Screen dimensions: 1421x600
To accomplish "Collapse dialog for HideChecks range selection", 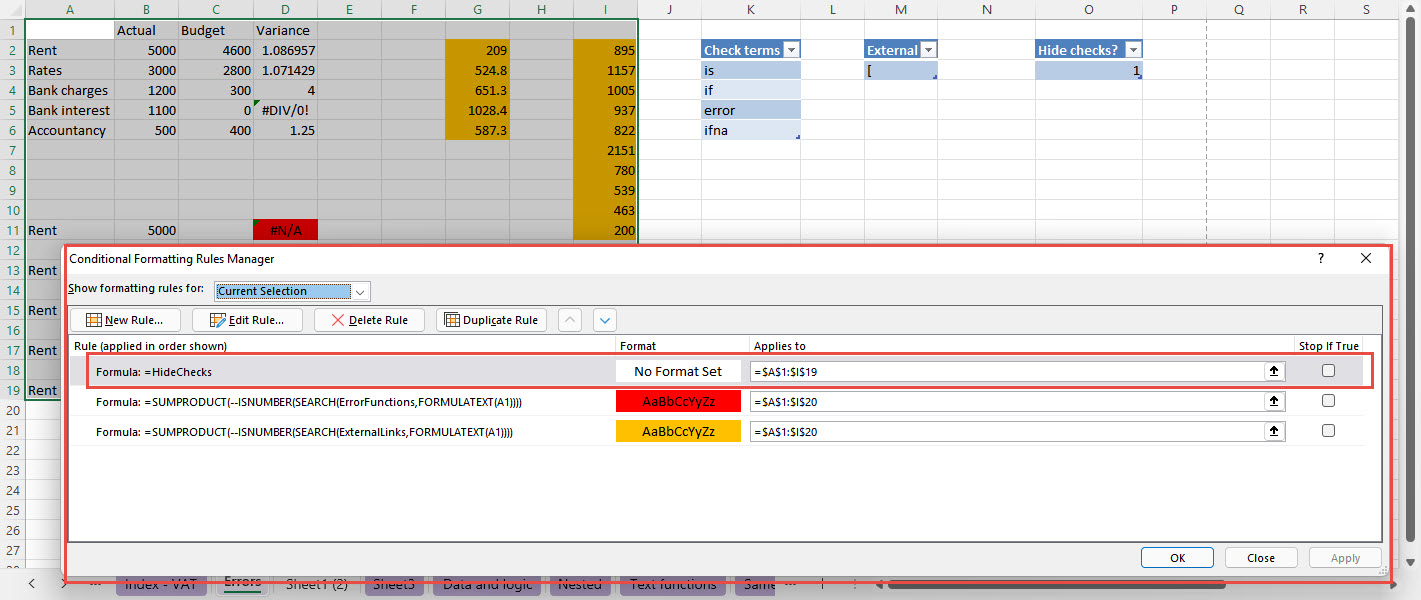I will pos(1273,371).
